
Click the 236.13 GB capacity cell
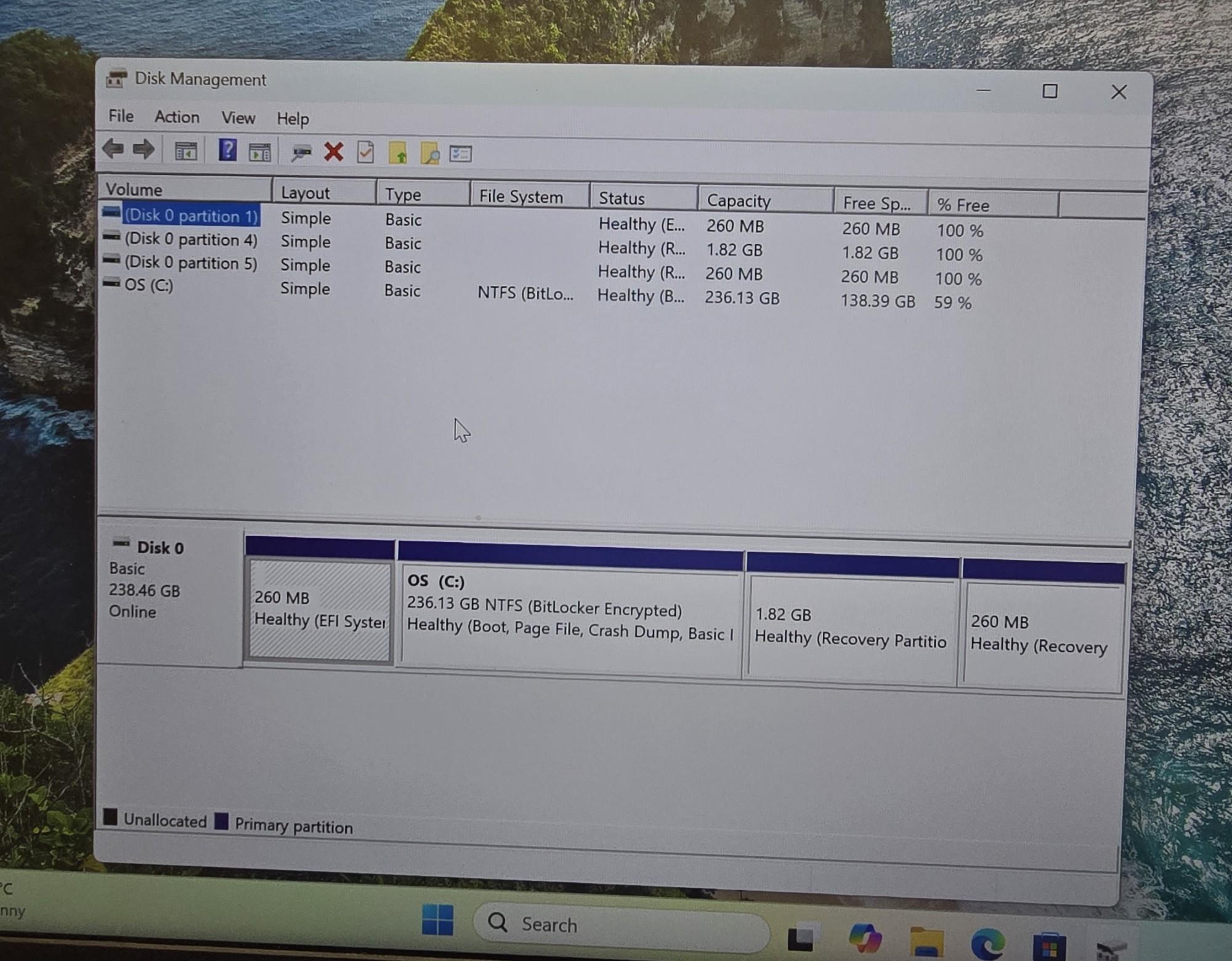click(x=742, y=298)
